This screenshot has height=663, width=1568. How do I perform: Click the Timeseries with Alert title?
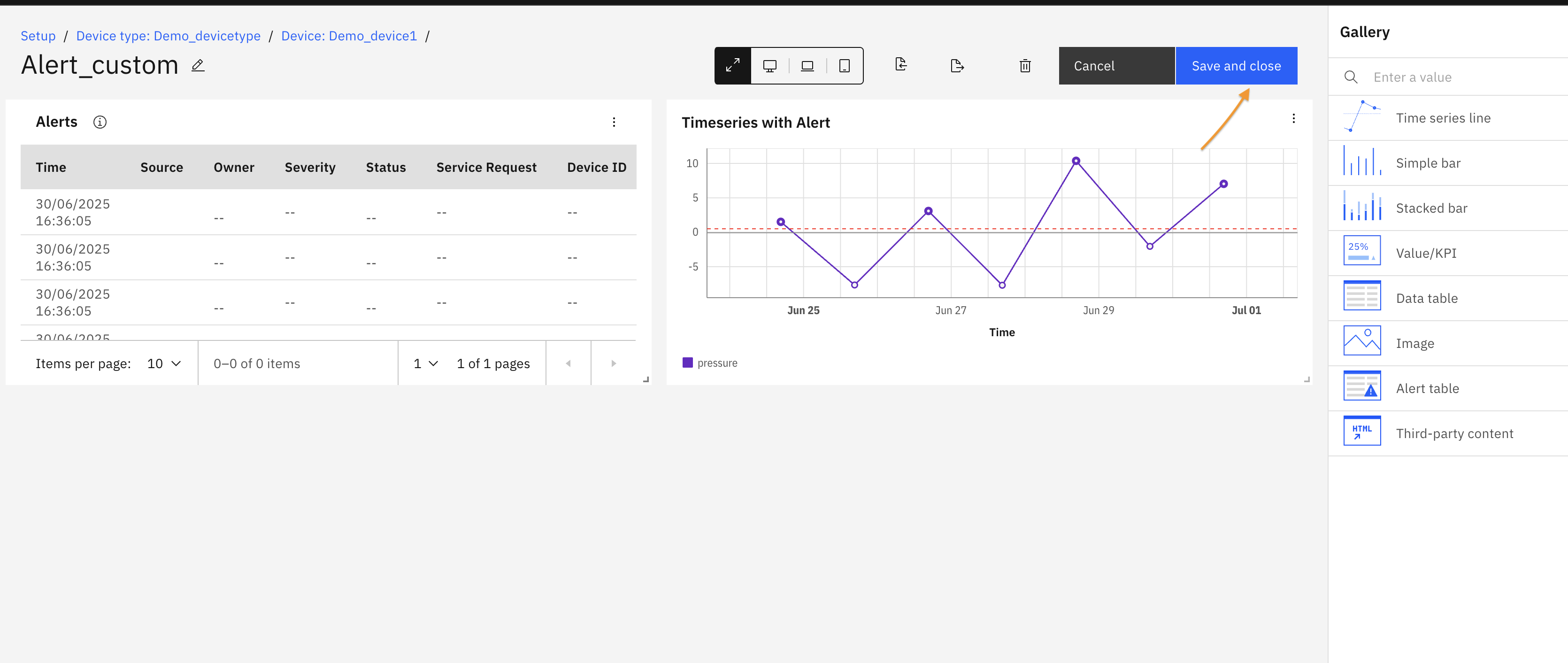pos(755,123)
